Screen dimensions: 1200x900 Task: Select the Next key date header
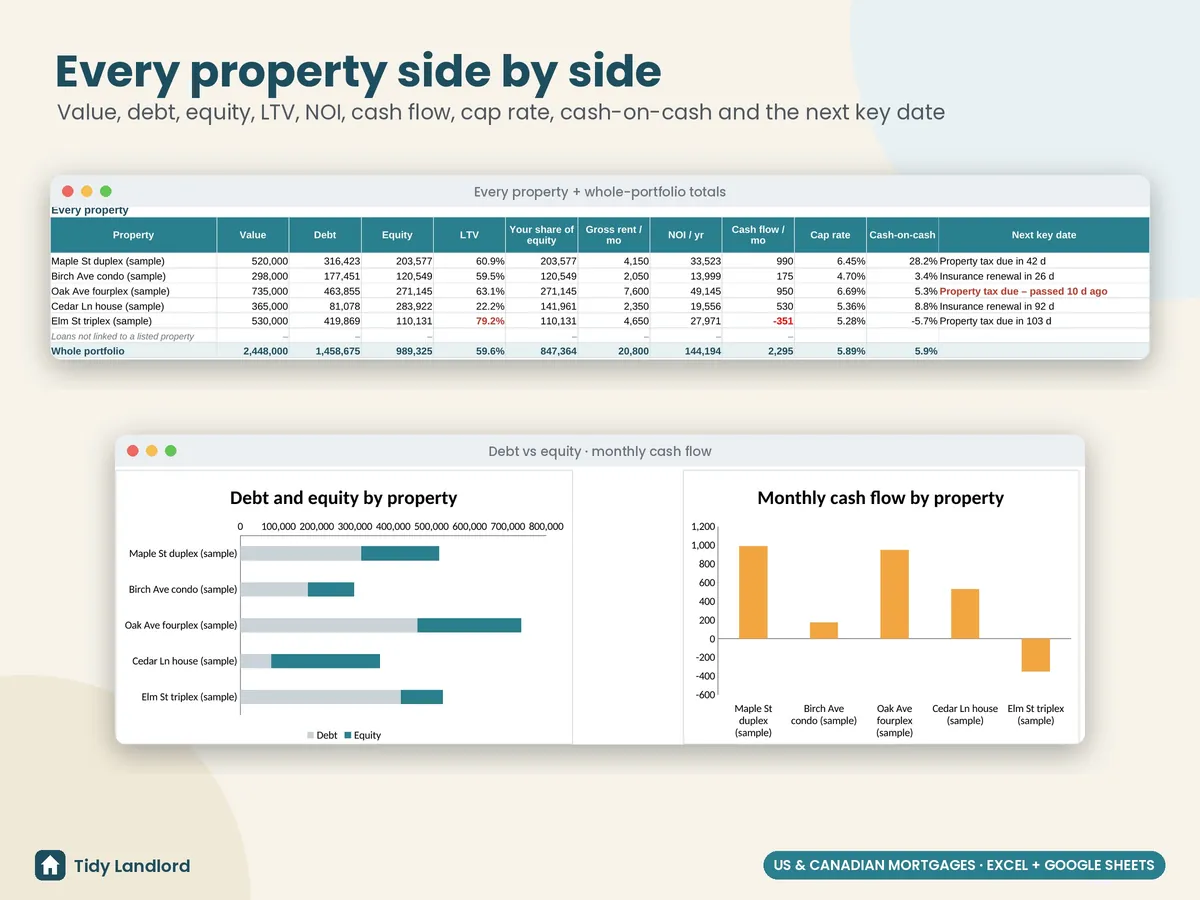click(x=1044, y=235)
